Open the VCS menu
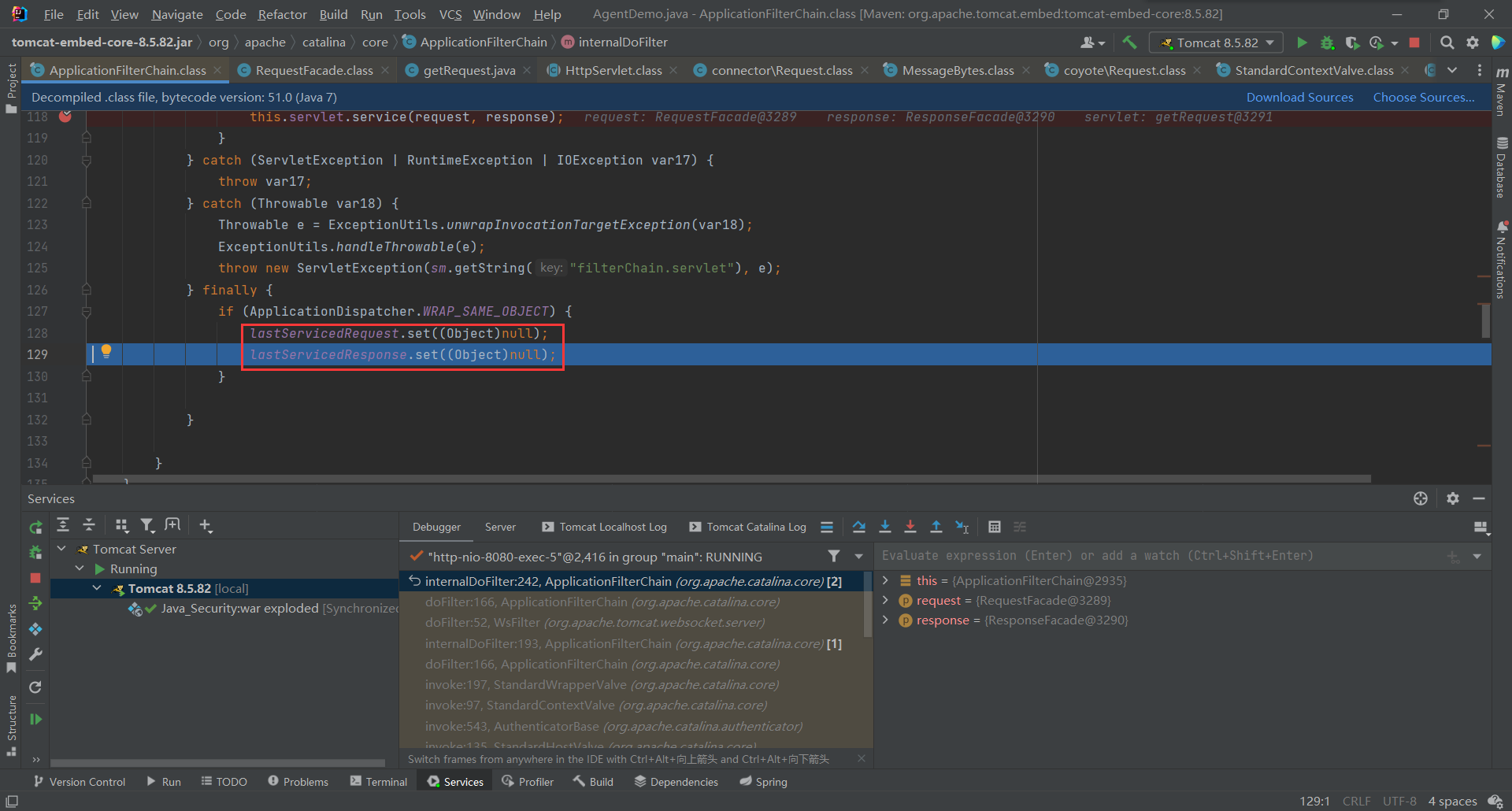 450,14
